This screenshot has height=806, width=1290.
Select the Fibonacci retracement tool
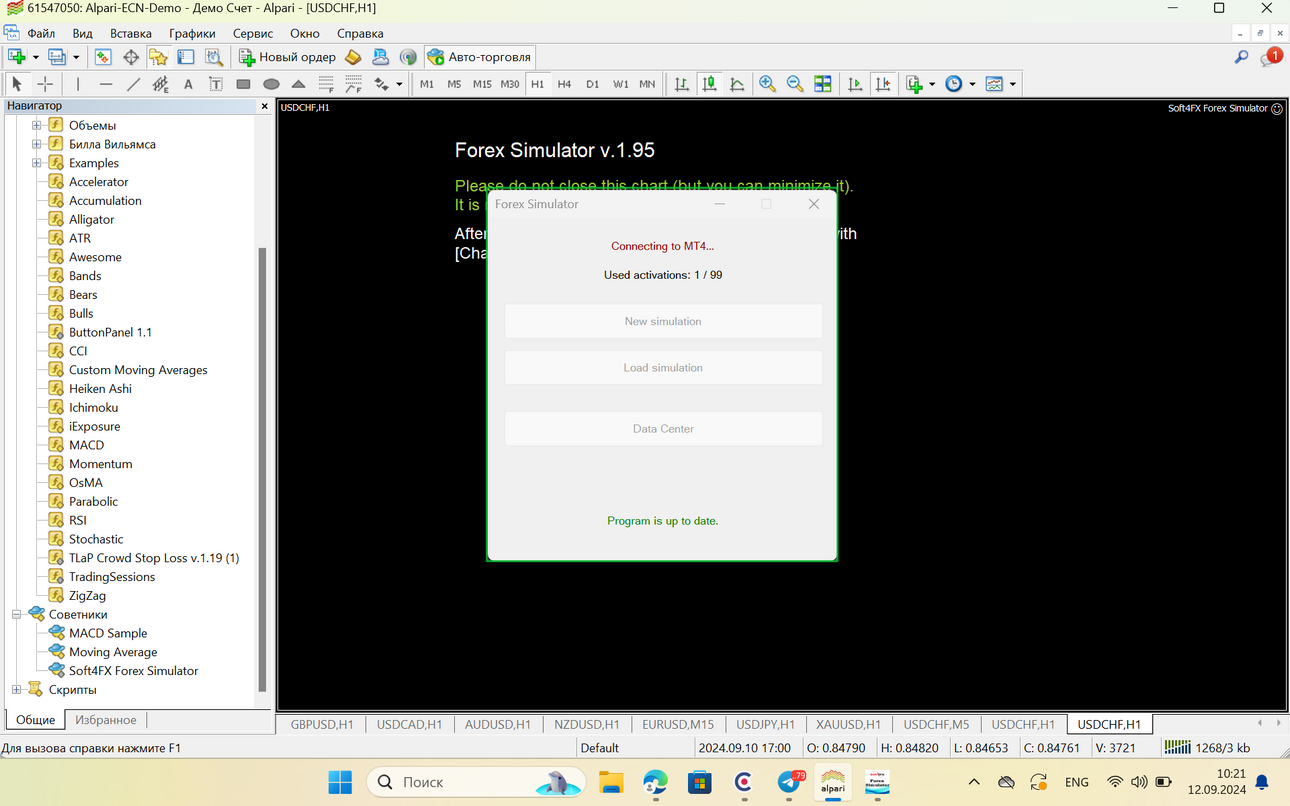pos(326,84)
